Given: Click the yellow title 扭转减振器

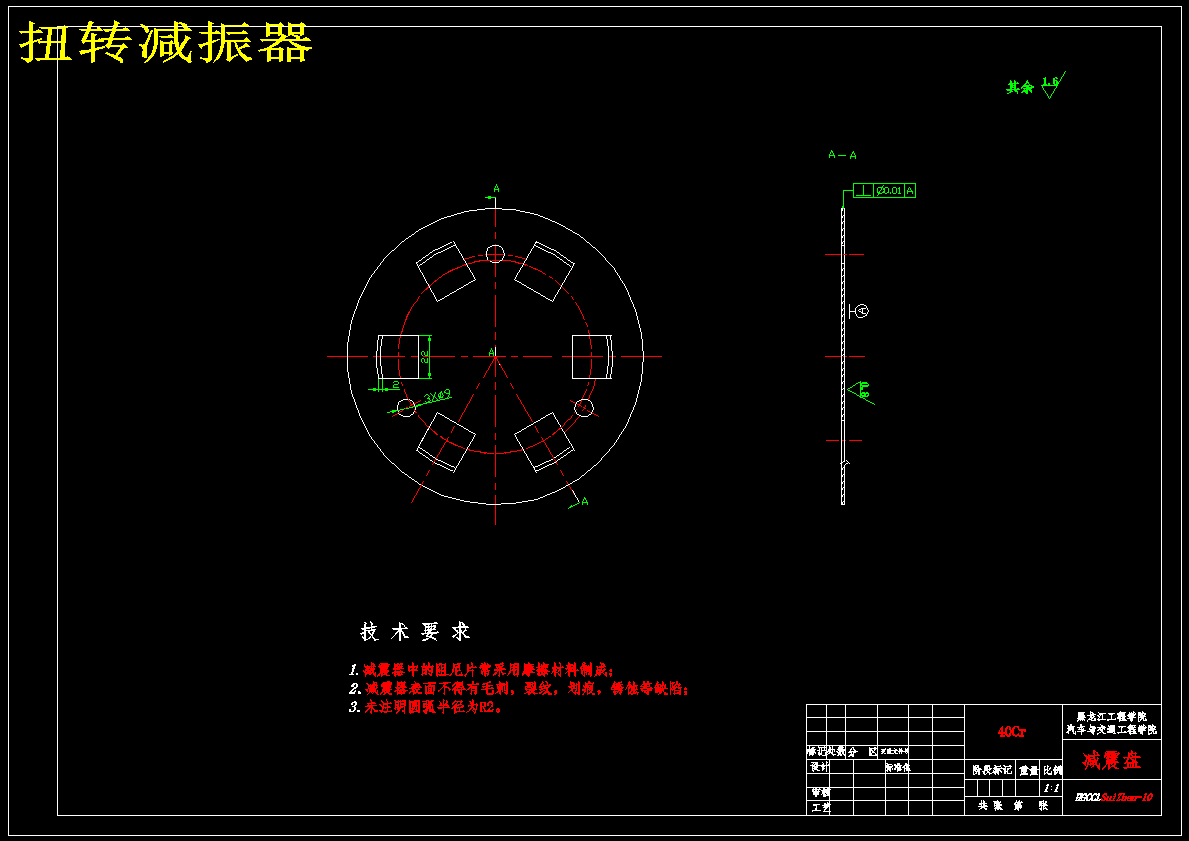Looking at the screenshot, I should (166, 42).
